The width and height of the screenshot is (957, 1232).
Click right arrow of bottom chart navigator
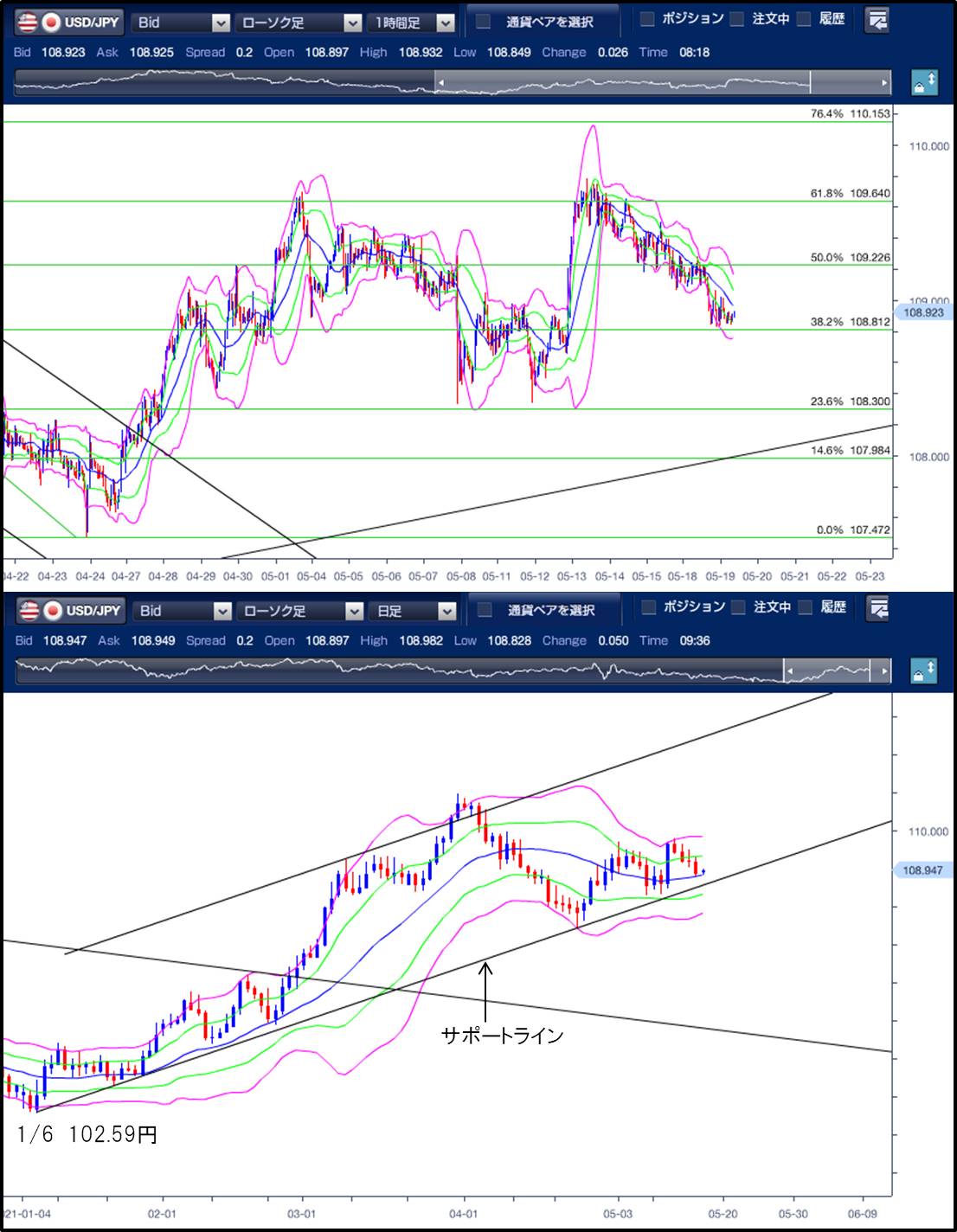coord(883,671)
